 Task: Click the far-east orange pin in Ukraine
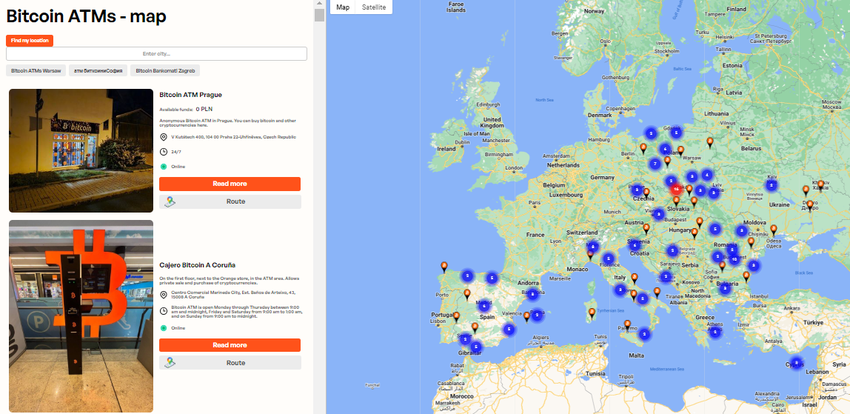820,183
